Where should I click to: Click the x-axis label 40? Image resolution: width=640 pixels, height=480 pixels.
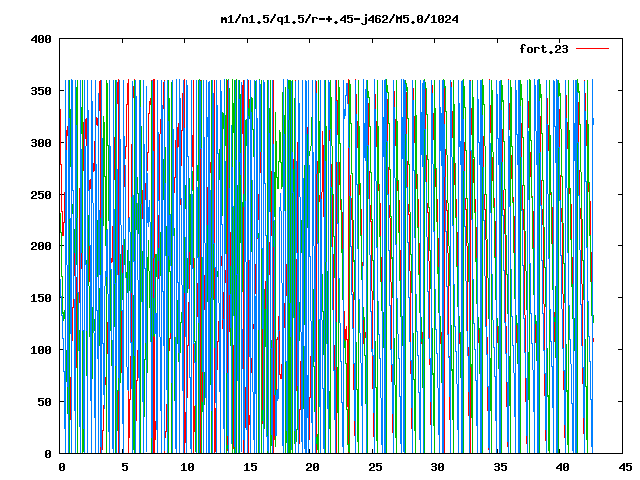pos(562,467)
